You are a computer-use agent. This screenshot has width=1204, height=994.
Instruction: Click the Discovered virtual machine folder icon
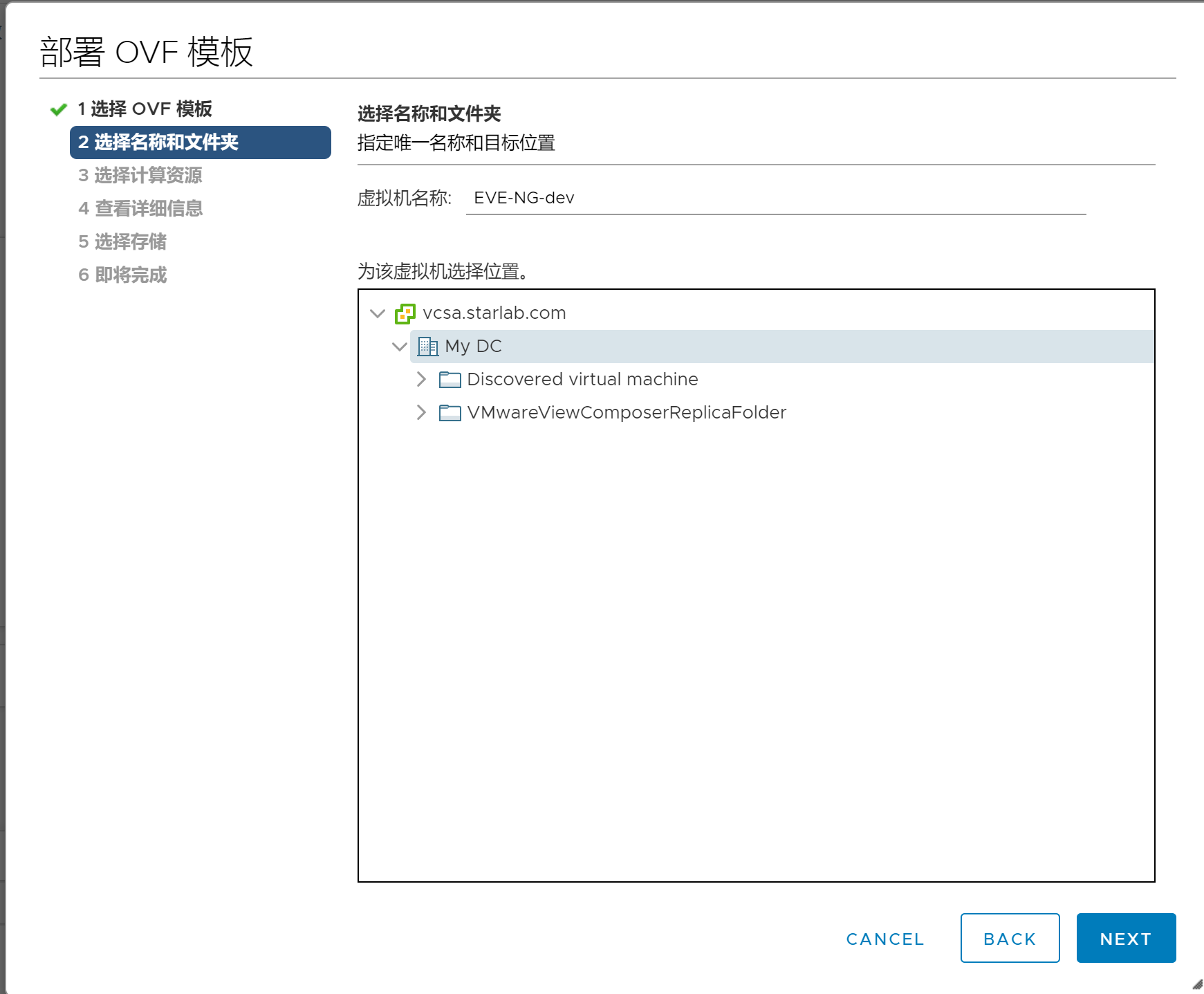[450, 380]
